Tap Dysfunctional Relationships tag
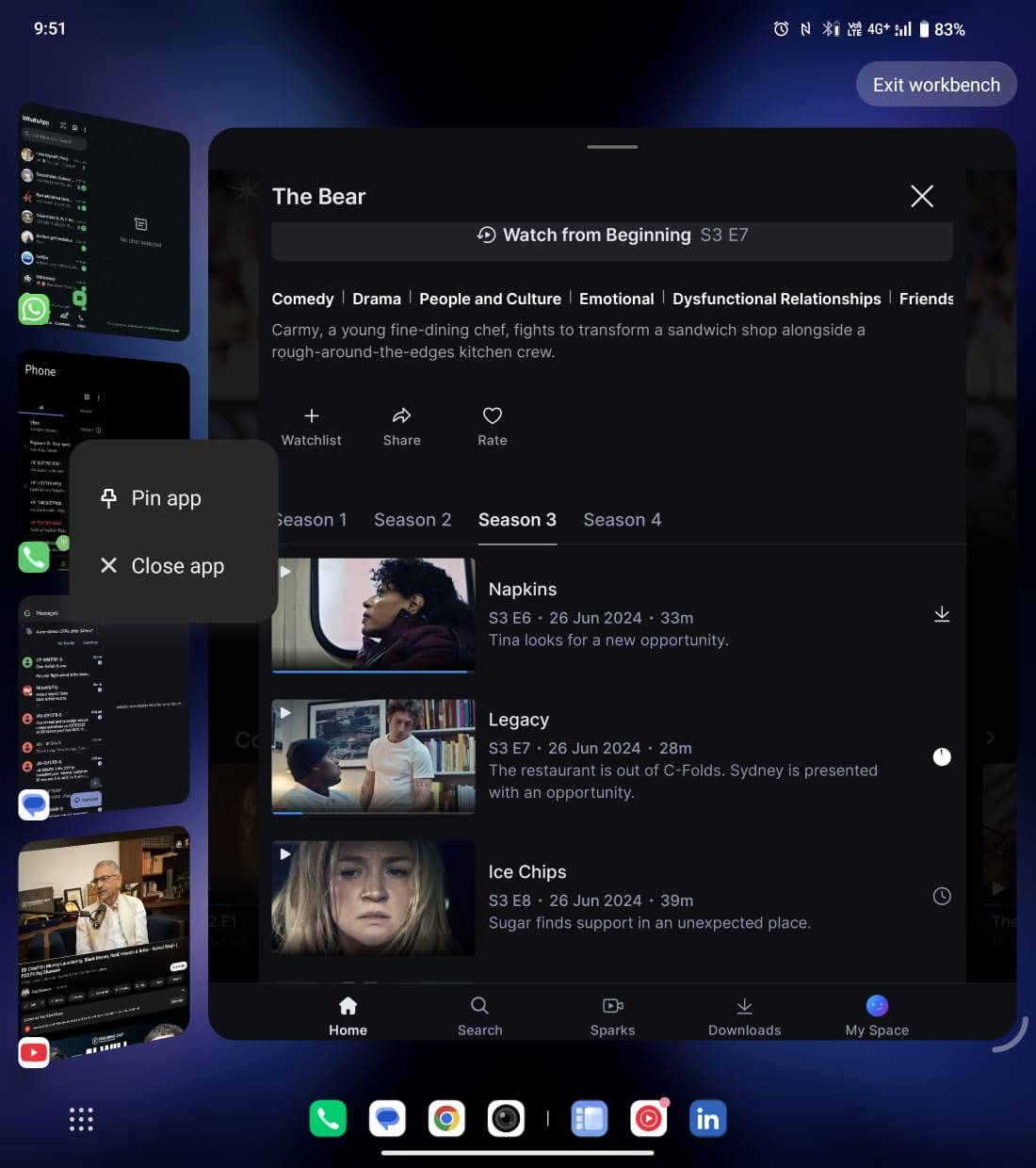 pos(777,299)
